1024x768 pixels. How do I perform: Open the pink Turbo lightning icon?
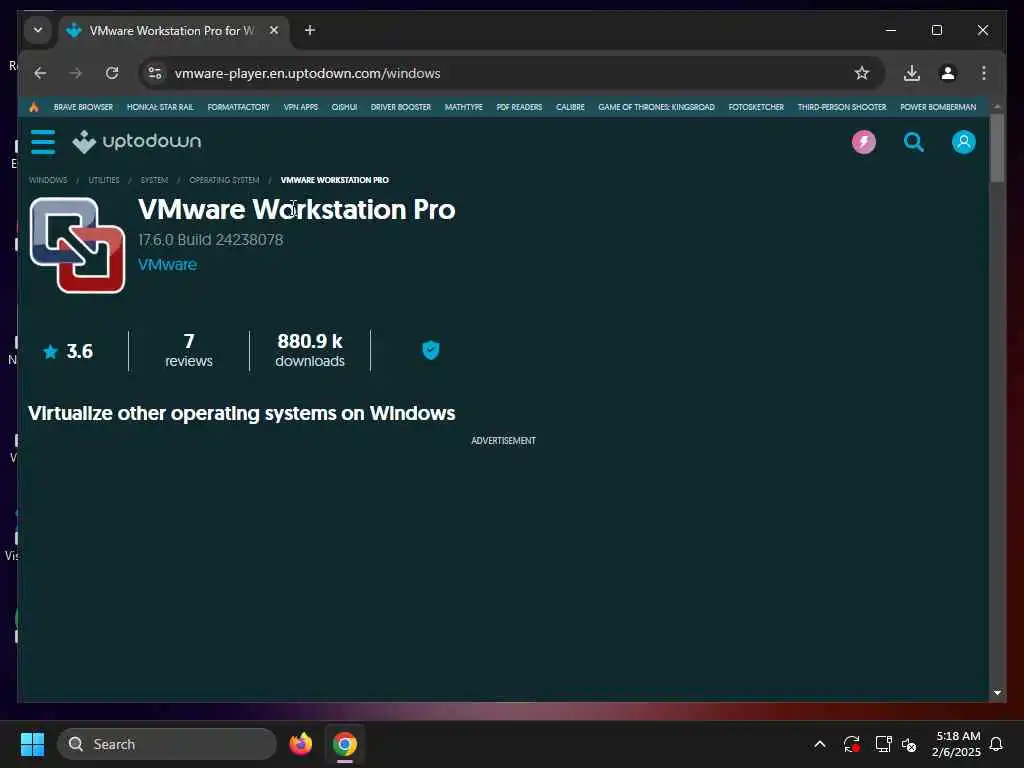point(863,142)
